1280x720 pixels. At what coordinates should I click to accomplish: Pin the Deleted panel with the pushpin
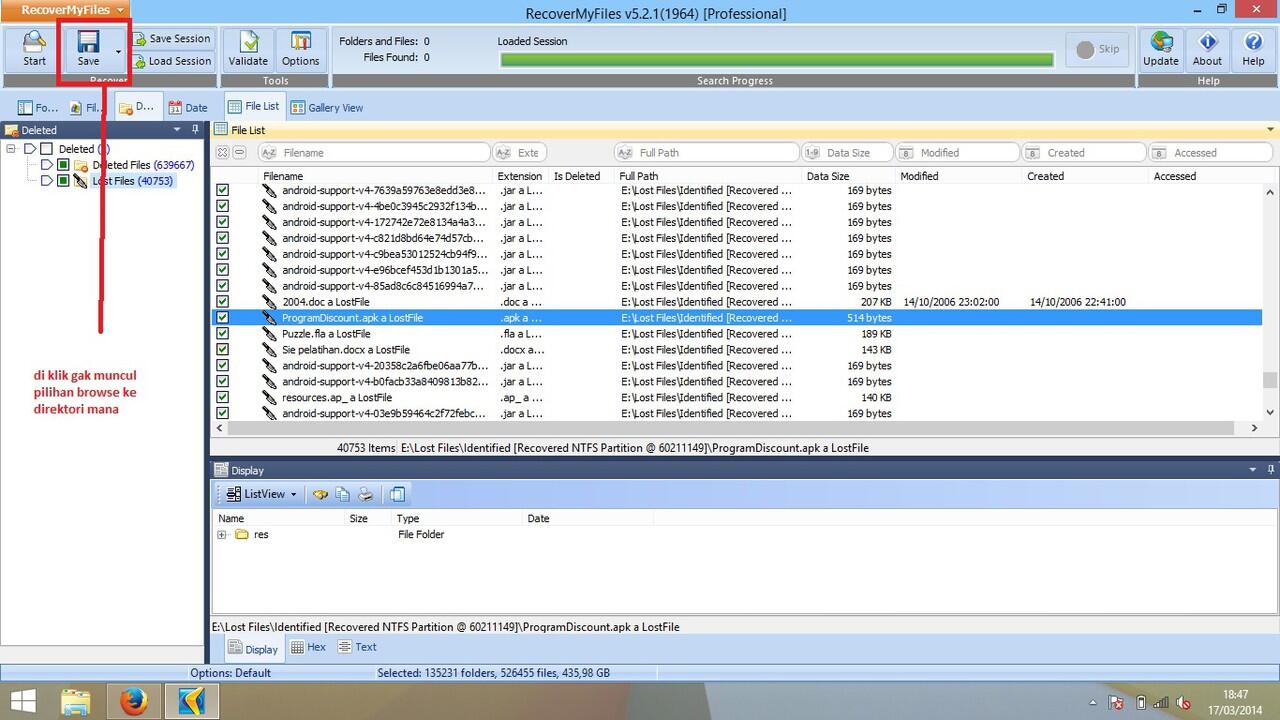click(x=194, y=129)
